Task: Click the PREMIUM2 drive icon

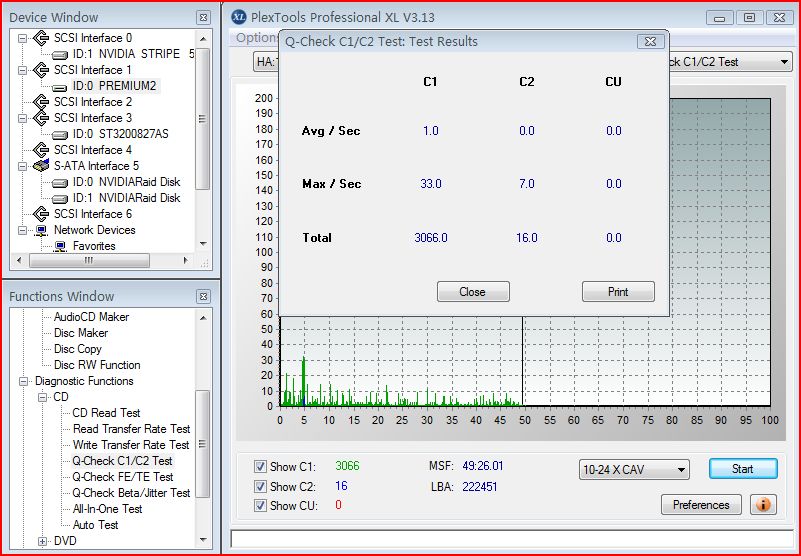Action: click(60, 86)
